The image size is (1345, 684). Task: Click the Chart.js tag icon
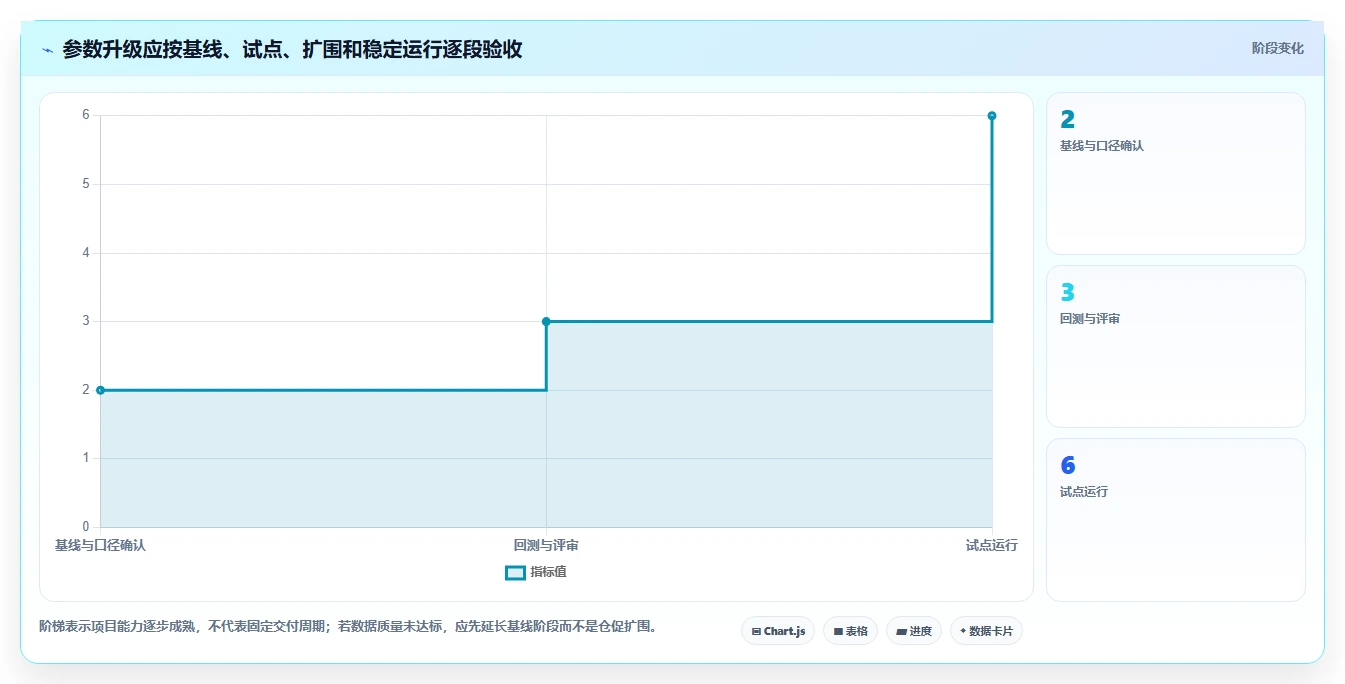tap(756, 632)
